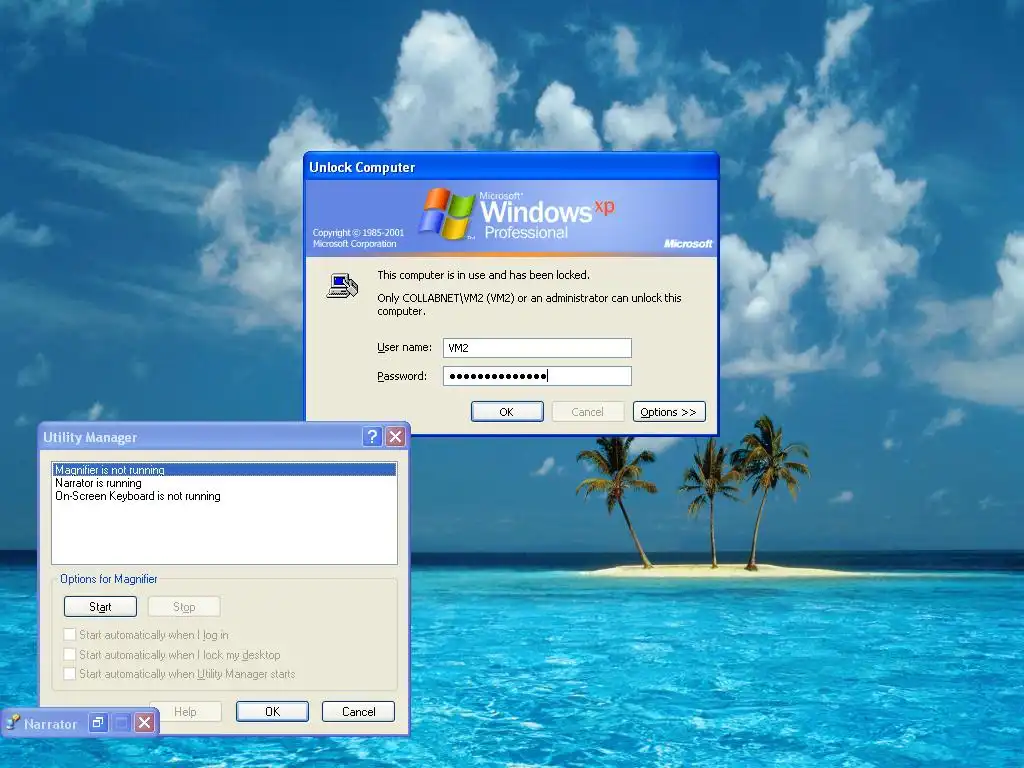Click the disabled Cancel button in Unlock Computer

point(588,411)
